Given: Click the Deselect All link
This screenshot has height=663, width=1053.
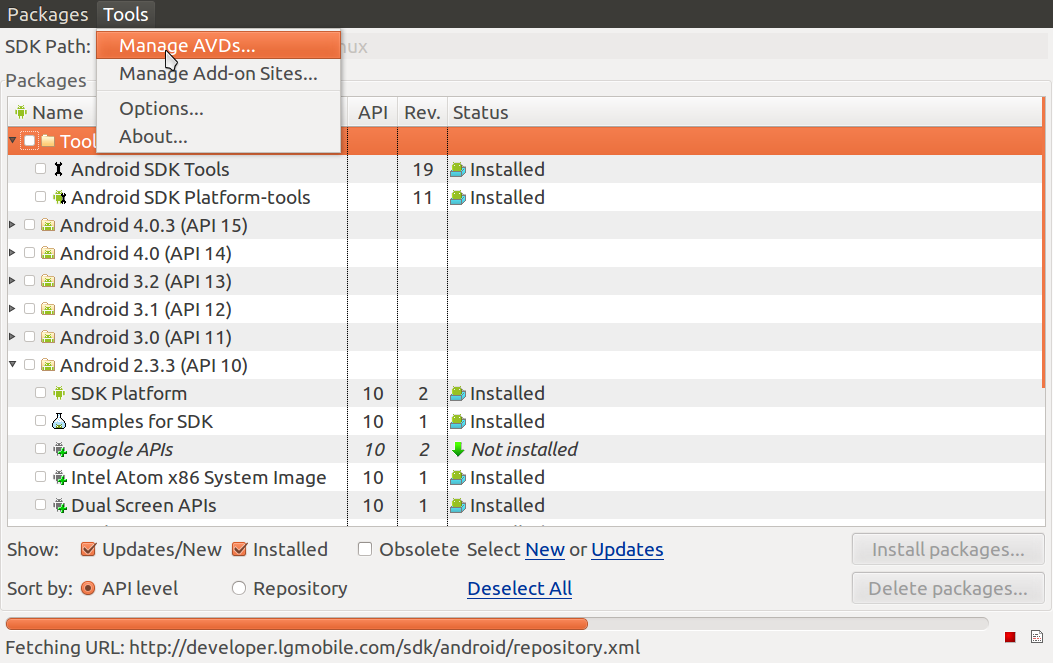Looking at the screenshot, I should pos(520,589).
